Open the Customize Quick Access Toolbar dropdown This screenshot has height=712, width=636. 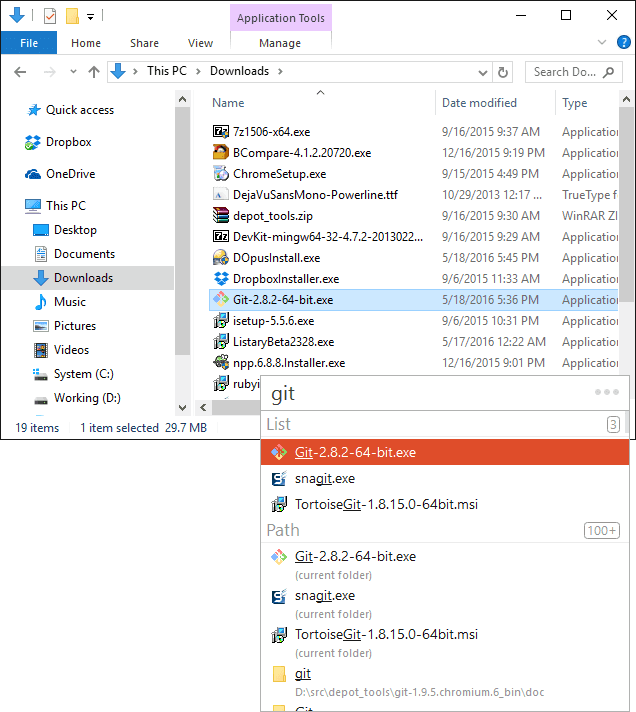point(91,17)
